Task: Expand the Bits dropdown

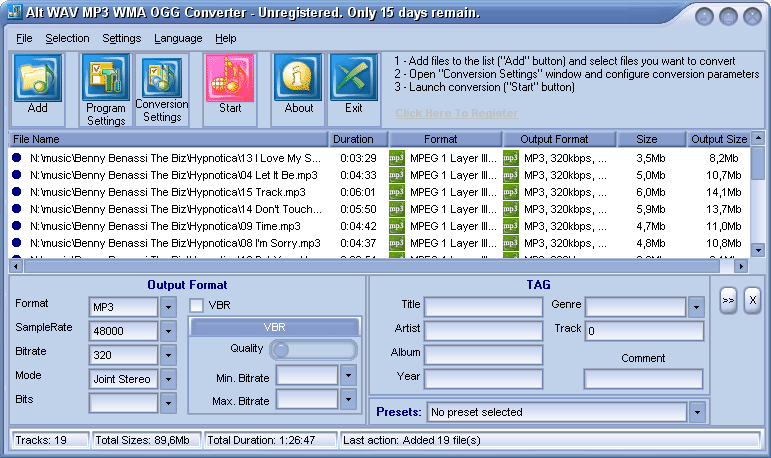Action: point(168,403)
